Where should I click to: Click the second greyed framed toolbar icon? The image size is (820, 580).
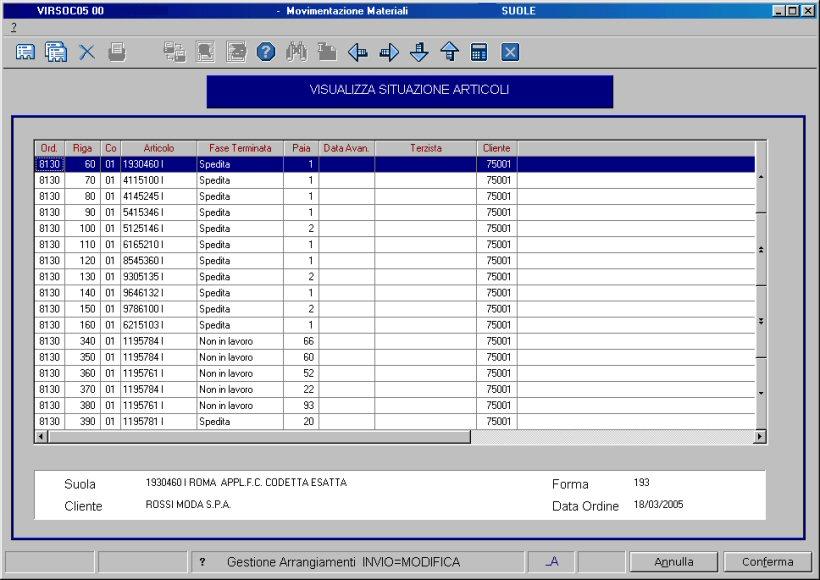[x=236, y=52]
